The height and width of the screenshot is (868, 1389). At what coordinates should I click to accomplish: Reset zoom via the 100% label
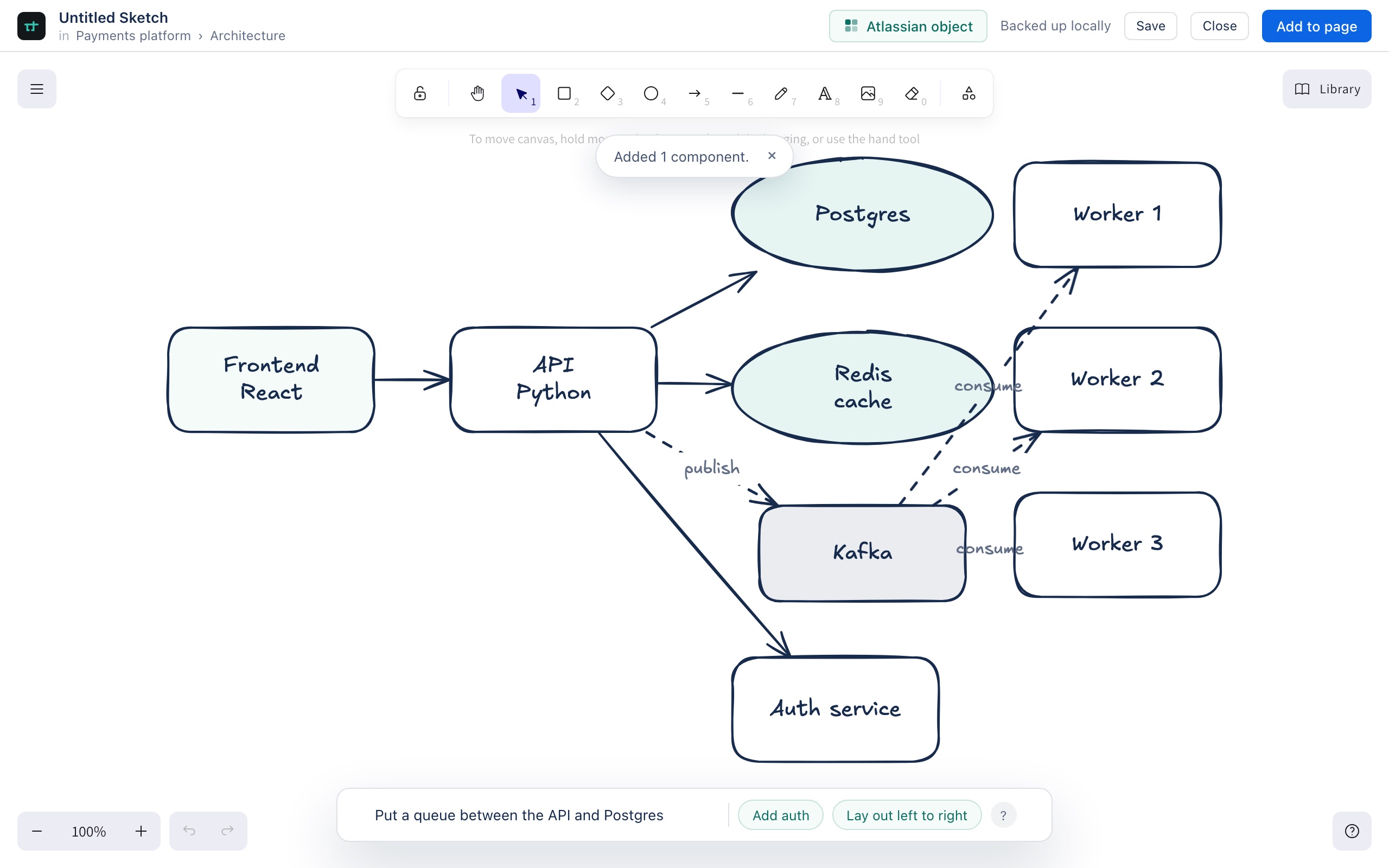(x=88, y=831)
